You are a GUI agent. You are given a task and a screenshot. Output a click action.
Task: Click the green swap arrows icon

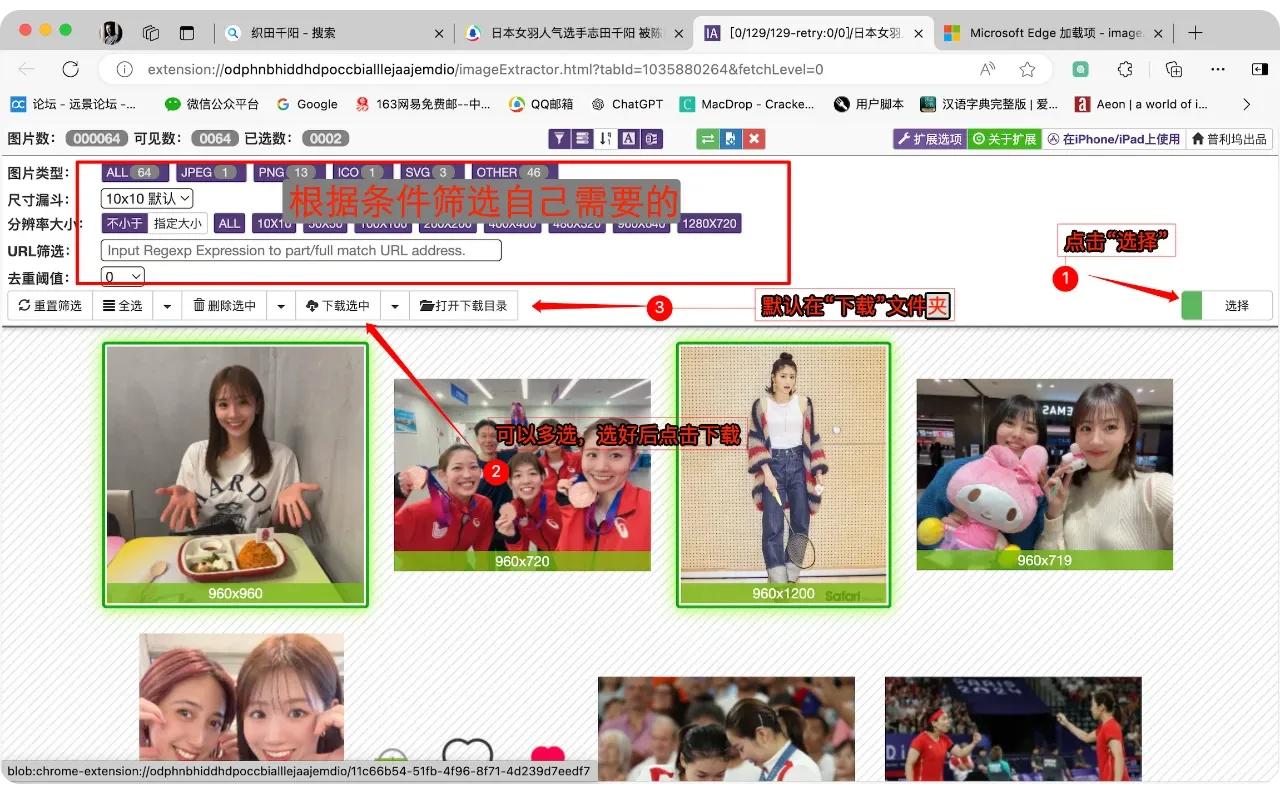tap(708, 139)
